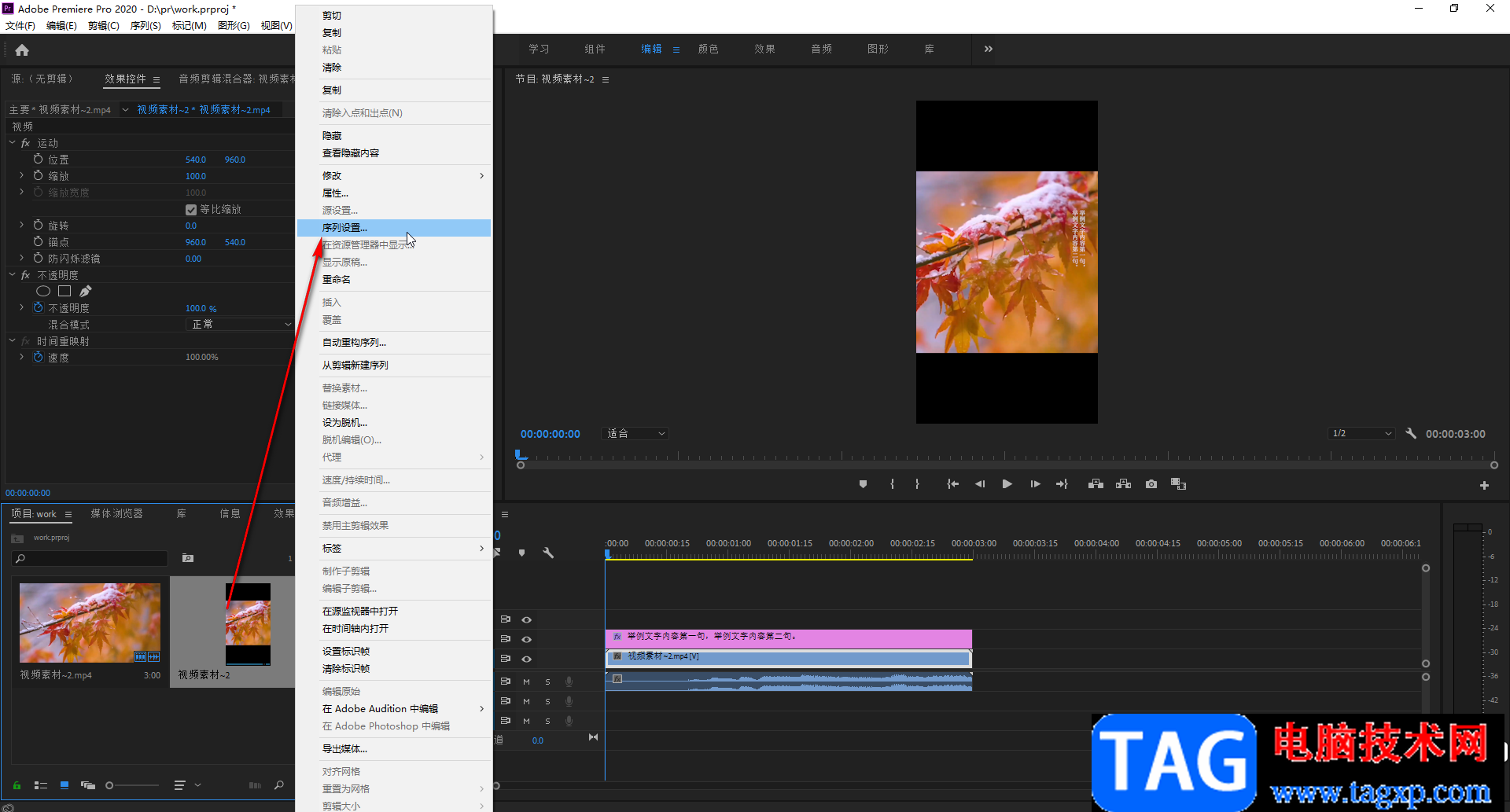
Task: Click the Program Monitor timecode 00:00:00:00
Action: coord(550,434)
